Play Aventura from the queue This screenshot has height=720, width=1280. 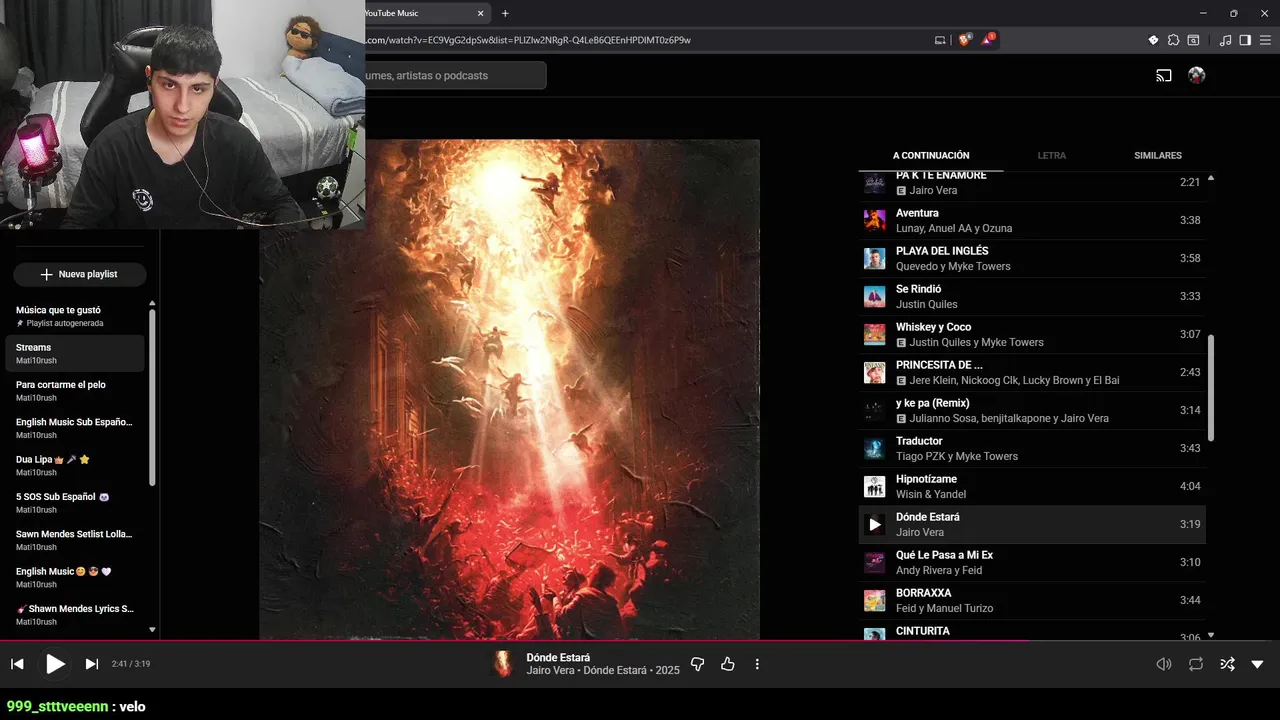(x=1032, y=220)
